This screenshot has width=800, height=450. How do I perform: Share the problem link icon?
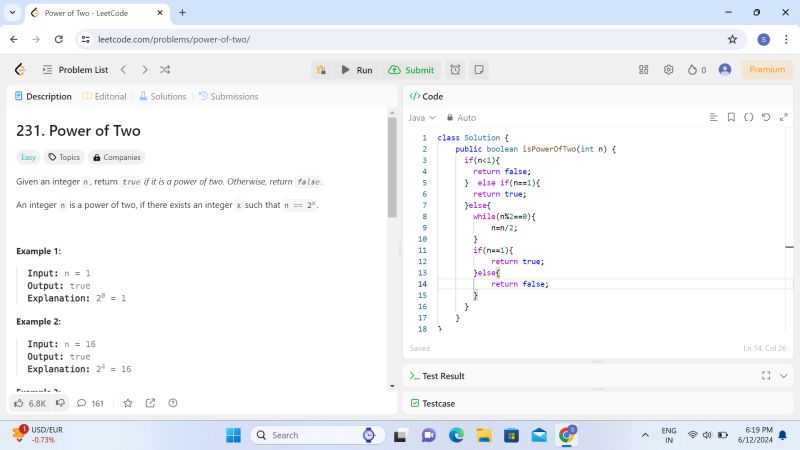click(150, 403)
